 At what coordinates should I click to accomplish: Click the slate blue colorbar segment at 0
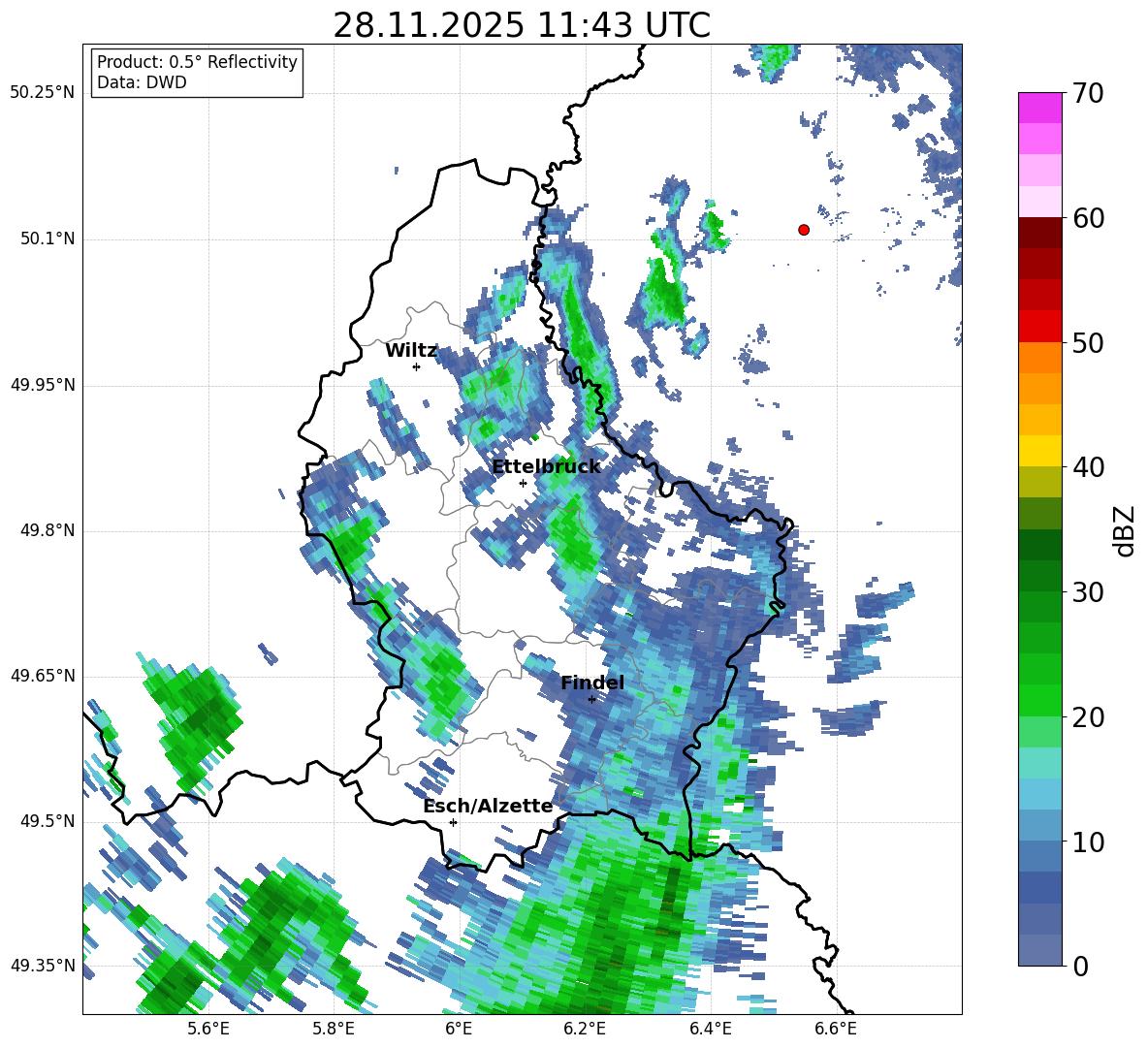point(1039,950)
